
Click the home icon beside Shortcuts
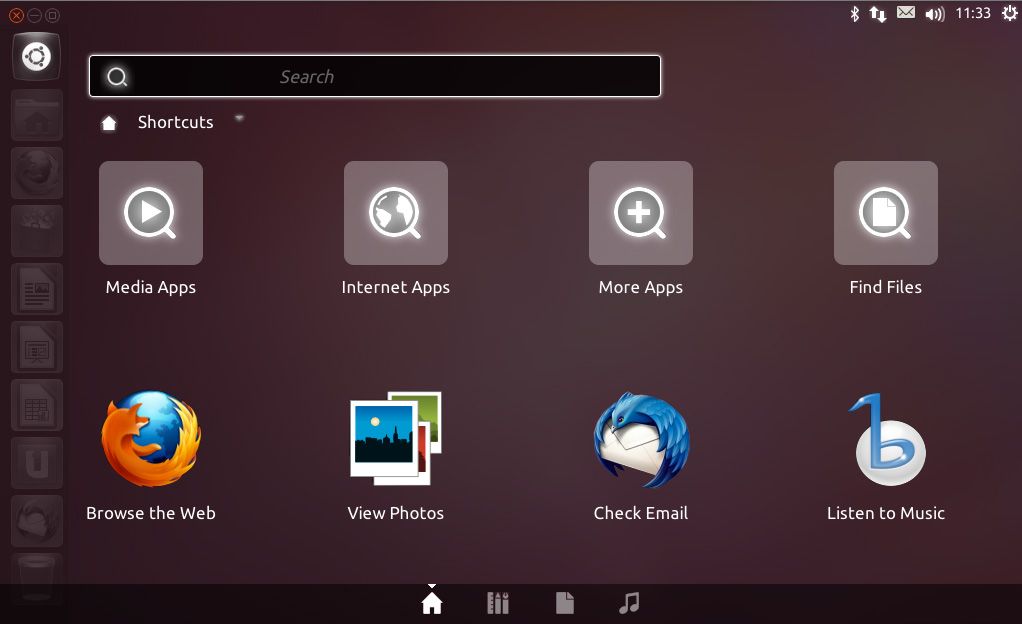pos(109,123)
